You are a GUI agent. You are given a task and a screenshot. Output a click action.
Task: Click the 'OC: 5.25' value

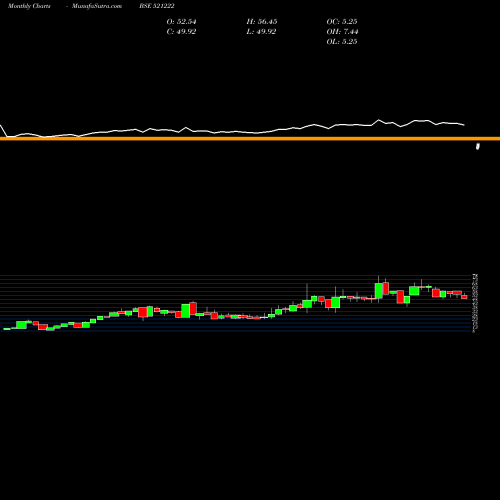pos(342,22)
